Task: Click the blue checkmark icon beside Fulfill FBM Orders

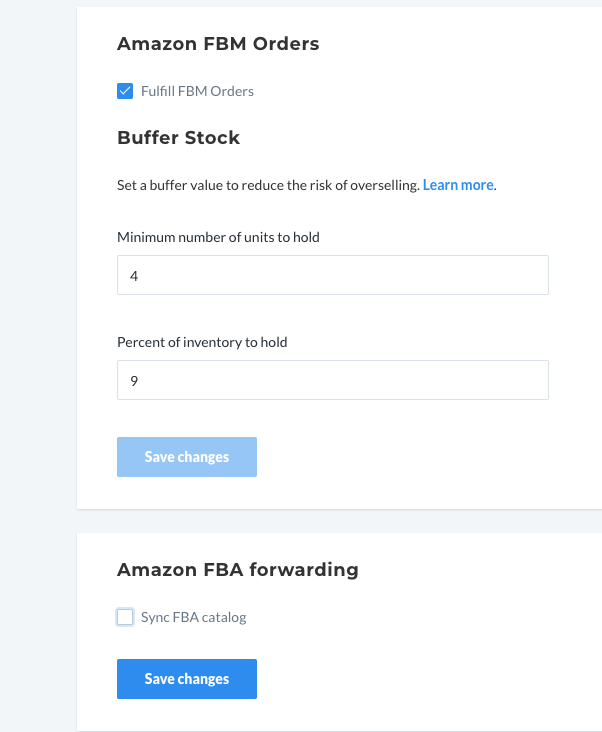Action: (125, 91)
